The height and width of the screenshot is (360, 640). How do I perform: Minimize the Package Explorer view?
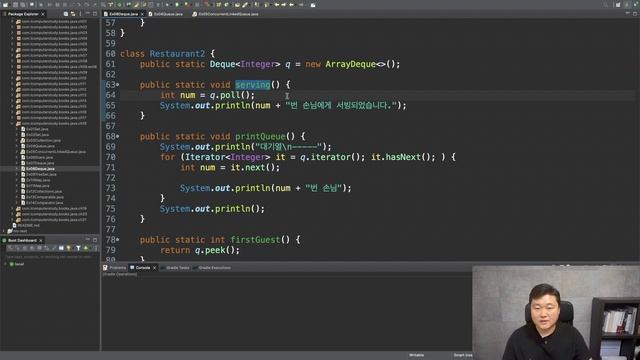point(88,13)
